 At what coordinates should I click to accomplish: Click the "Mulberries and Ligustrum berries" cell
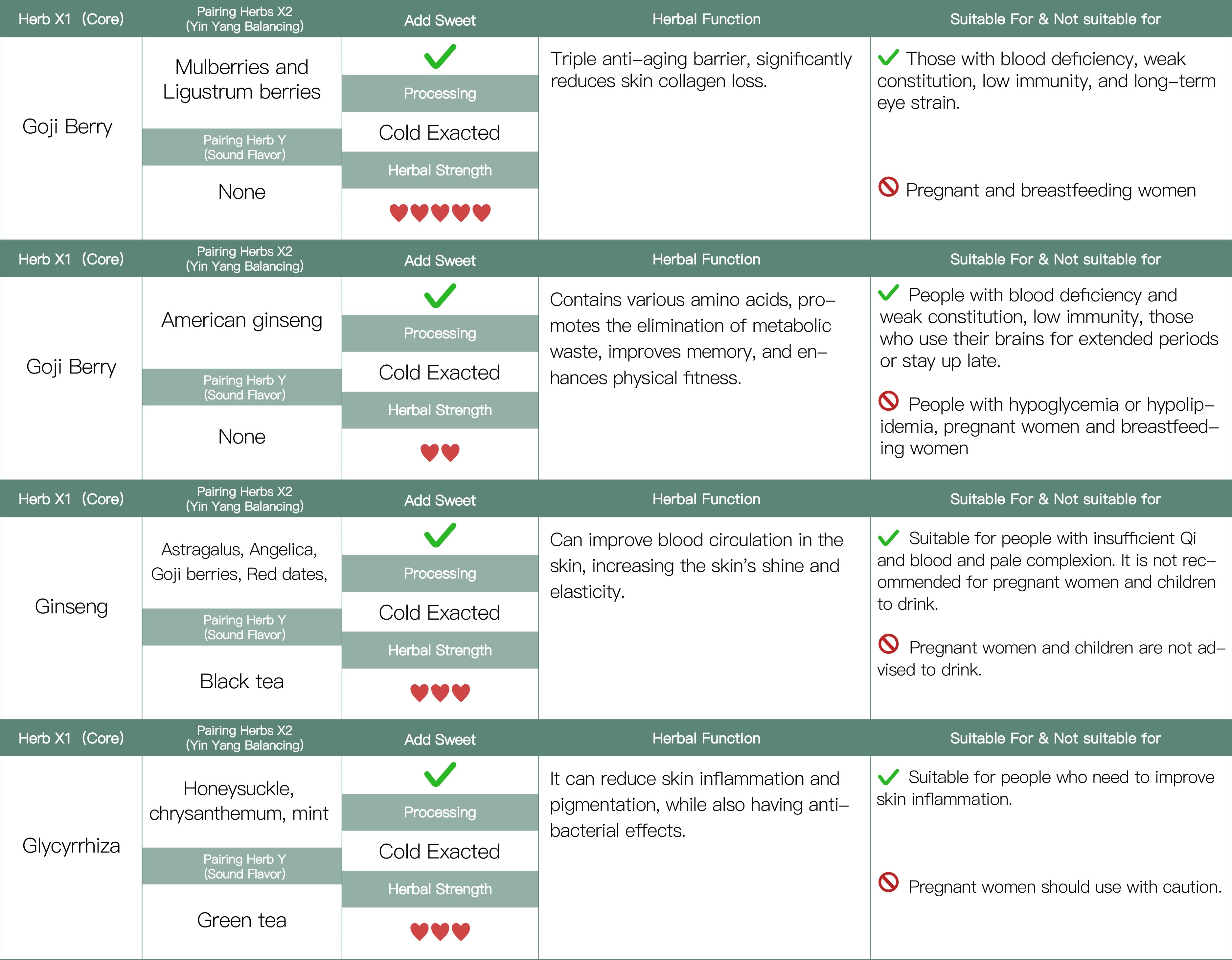[241, 80]
